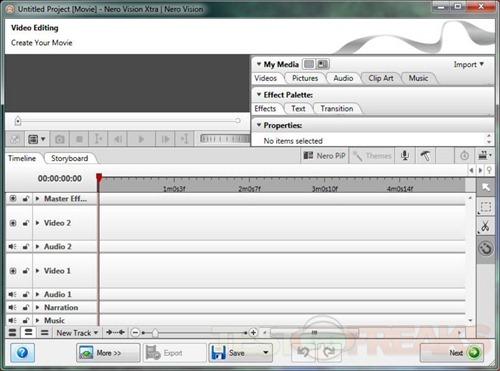Image resolution: width=500 pixels, height=371 pixels.
Task: Go to next marker arrow above timeline
Action: click(480, 170)
